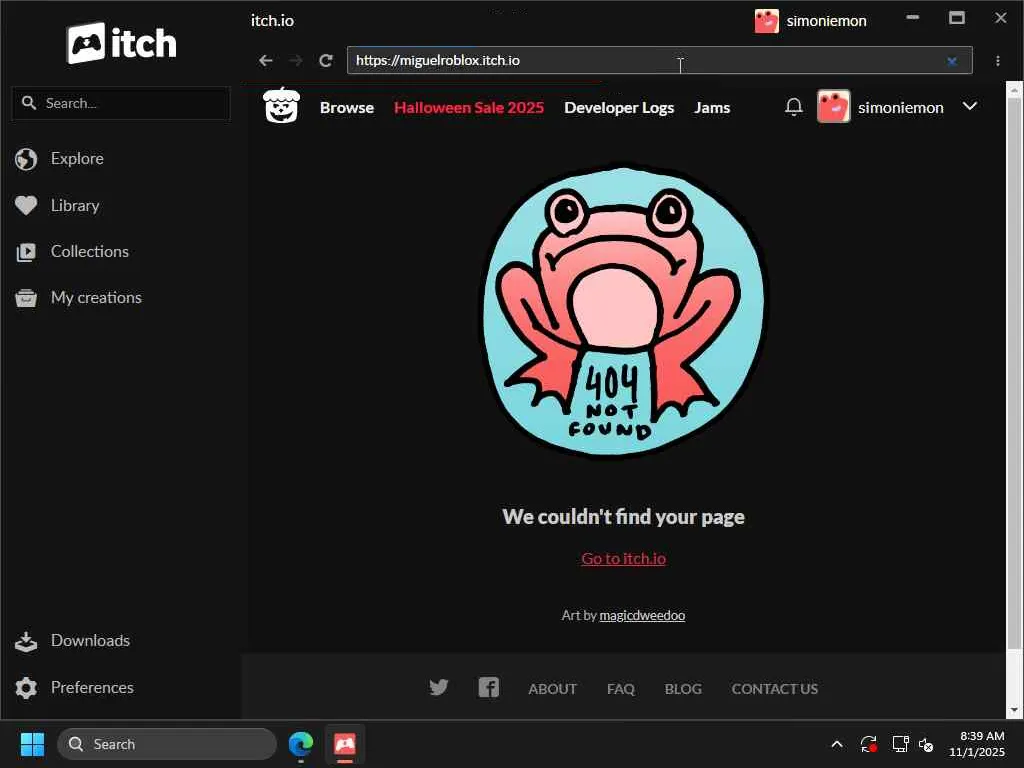
Task: Open the Jams page
Action: pyautogui.click(x=712, y=108)
